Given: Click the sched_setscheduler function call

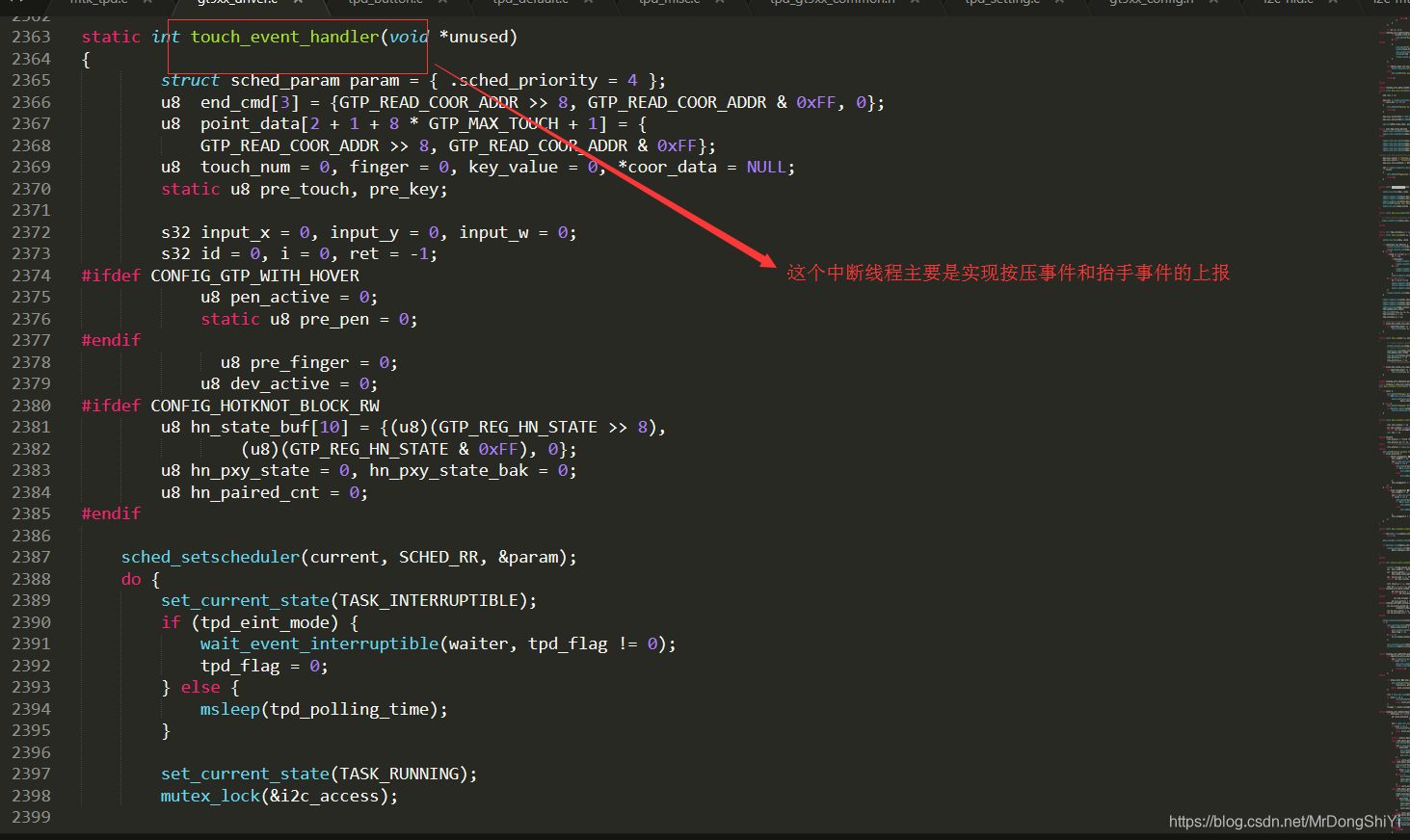Looking at the screenshot, I should tap(210, 557).
